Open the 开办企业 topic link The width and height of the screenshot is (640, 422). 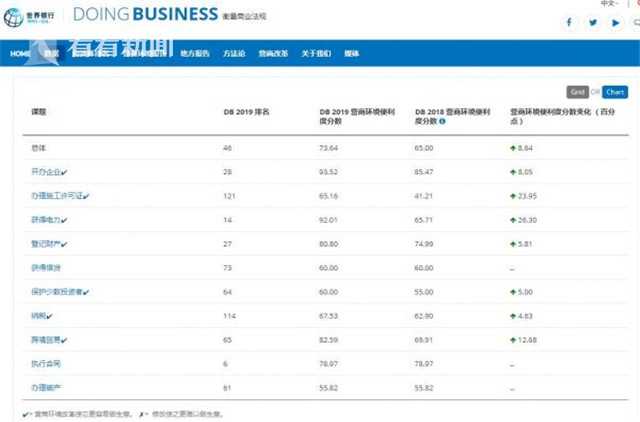tap(46, 172)
